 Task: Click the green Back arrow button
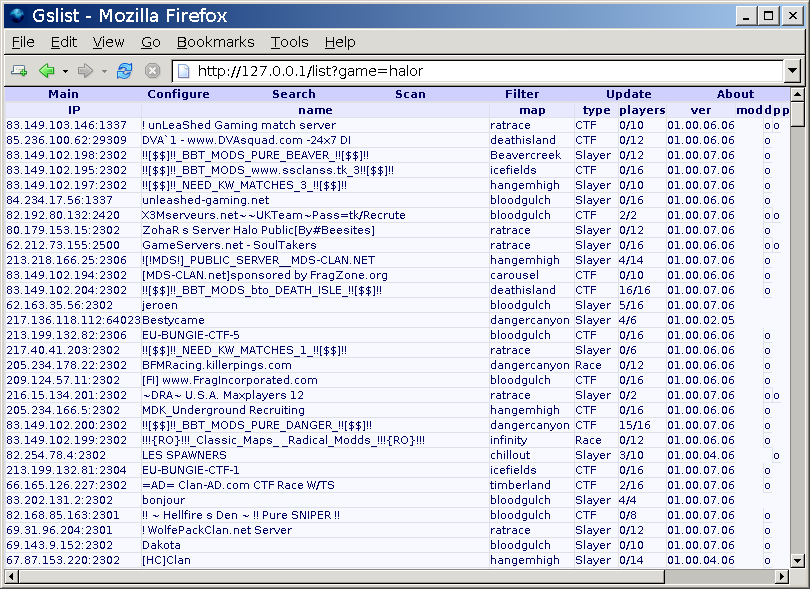pos(46,71)
